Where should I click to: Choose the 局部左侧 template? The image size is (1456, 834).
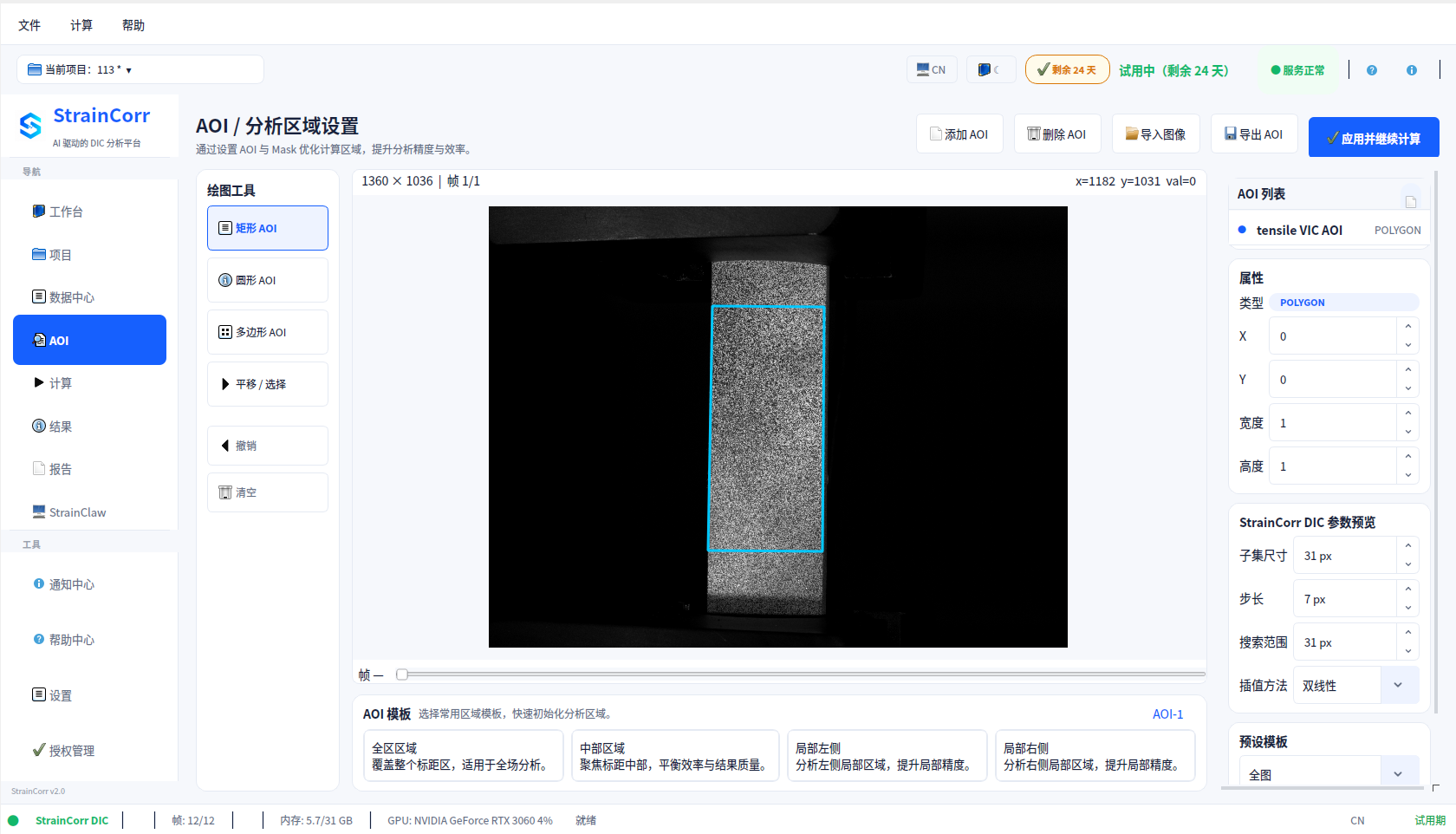[x=887, y=756]
